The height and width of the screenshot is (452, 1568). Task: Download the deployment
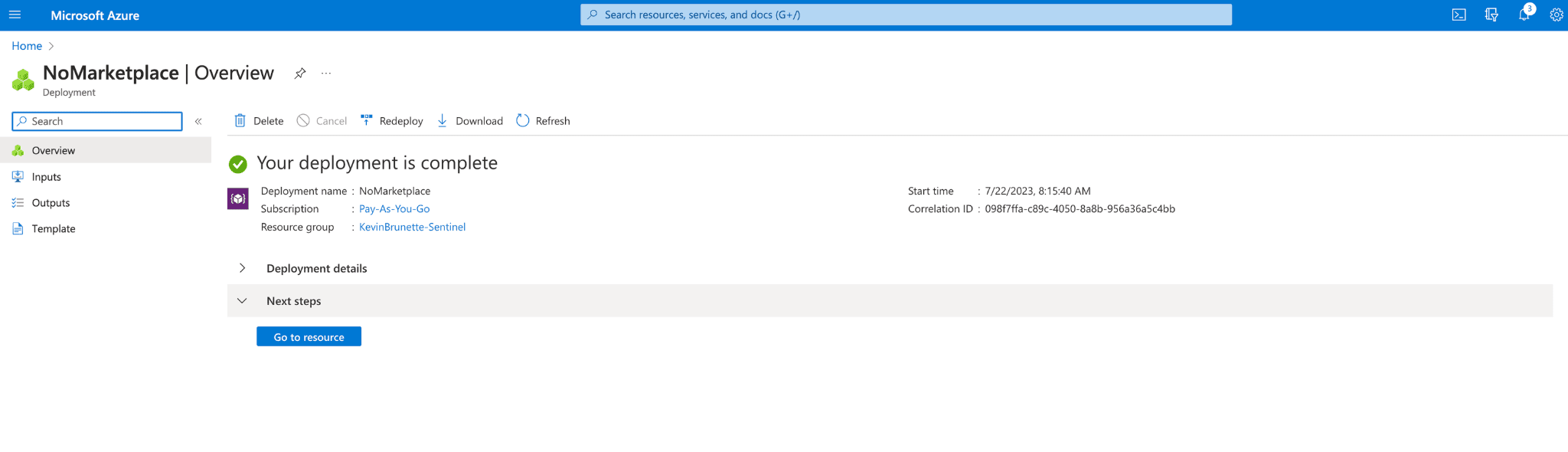click(469, 121)
